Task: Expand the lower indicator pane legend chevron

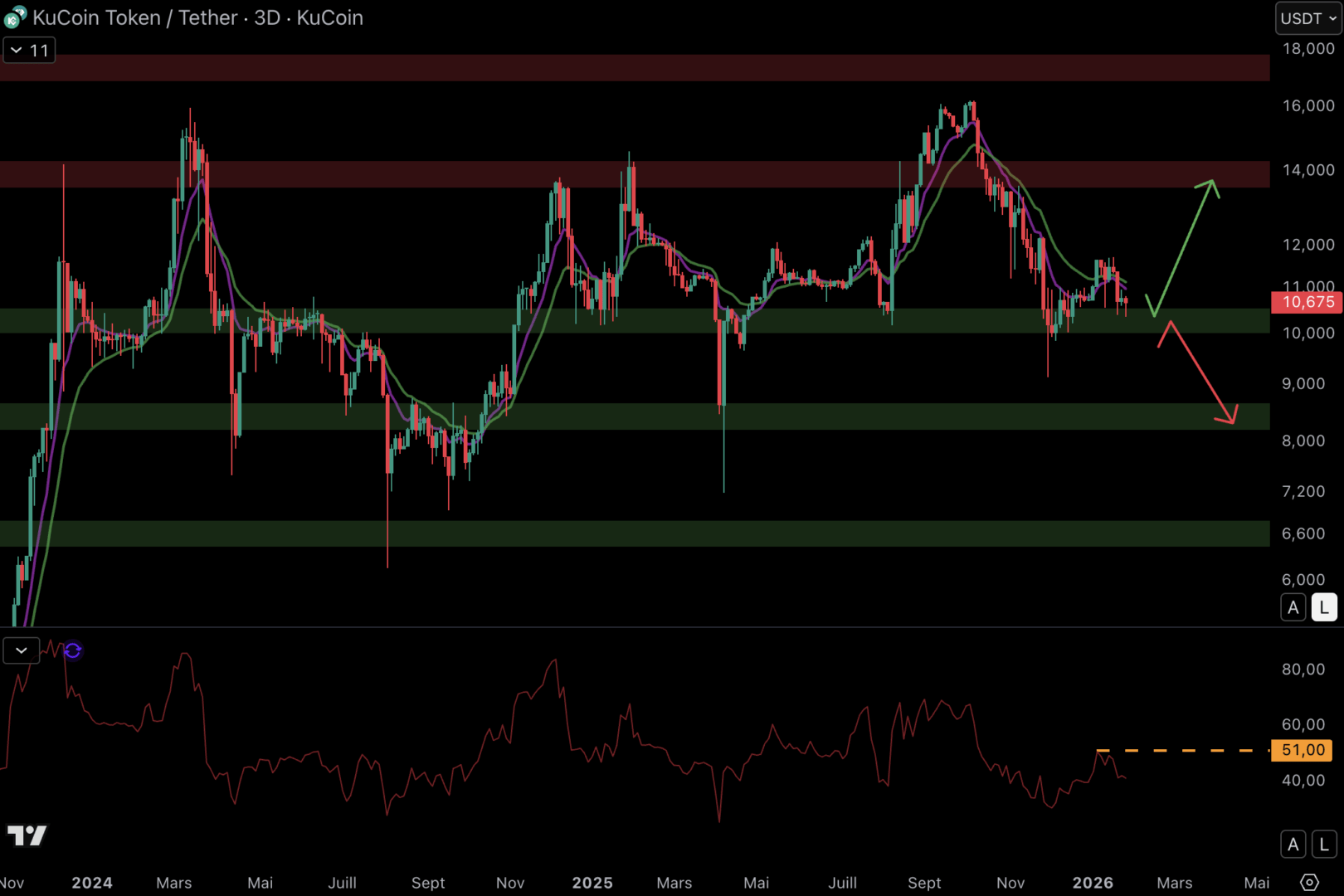Action: point(22,650)
